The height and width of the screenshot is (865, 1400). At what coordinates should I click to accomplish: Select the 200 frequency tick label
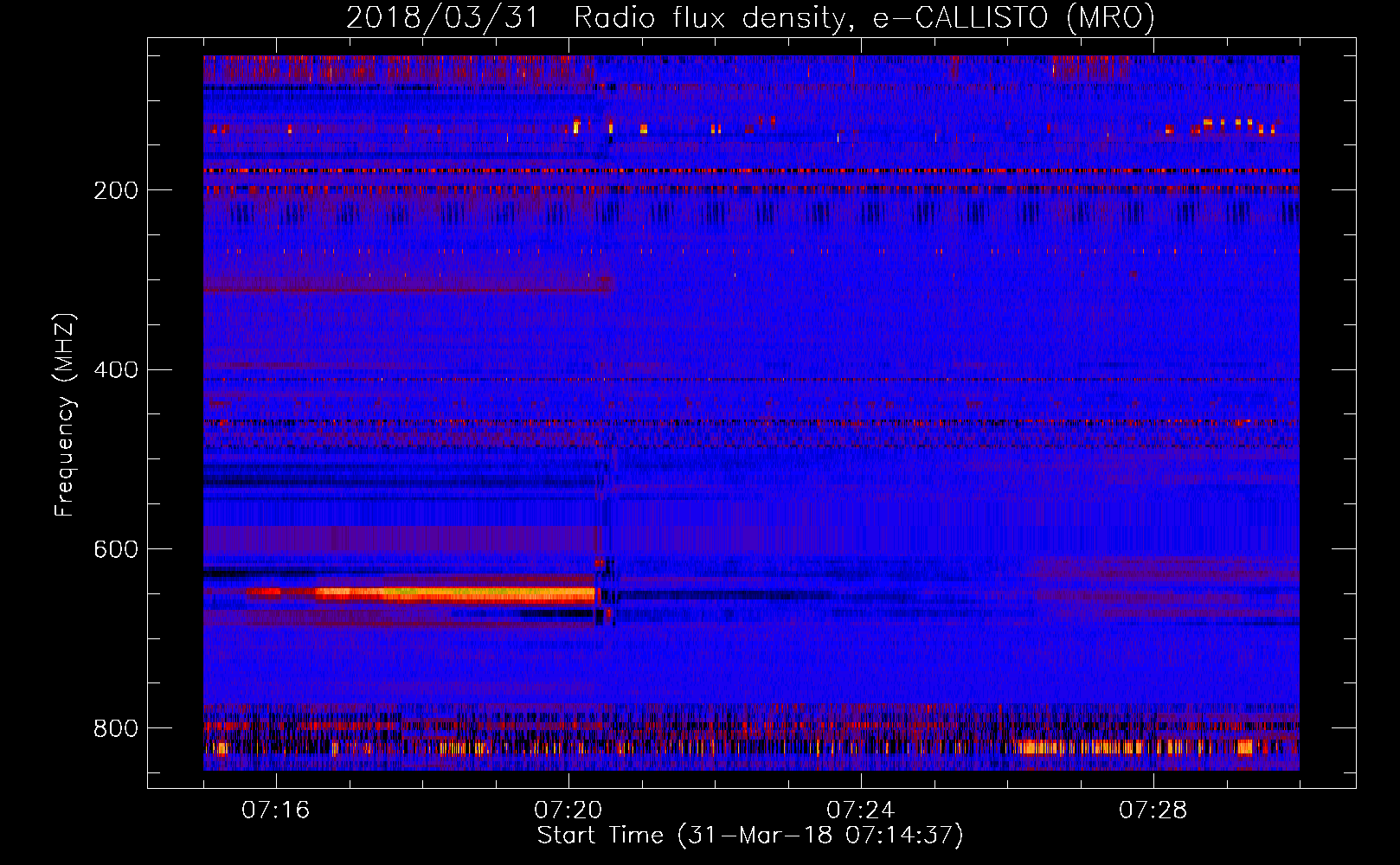coord(116,190)
